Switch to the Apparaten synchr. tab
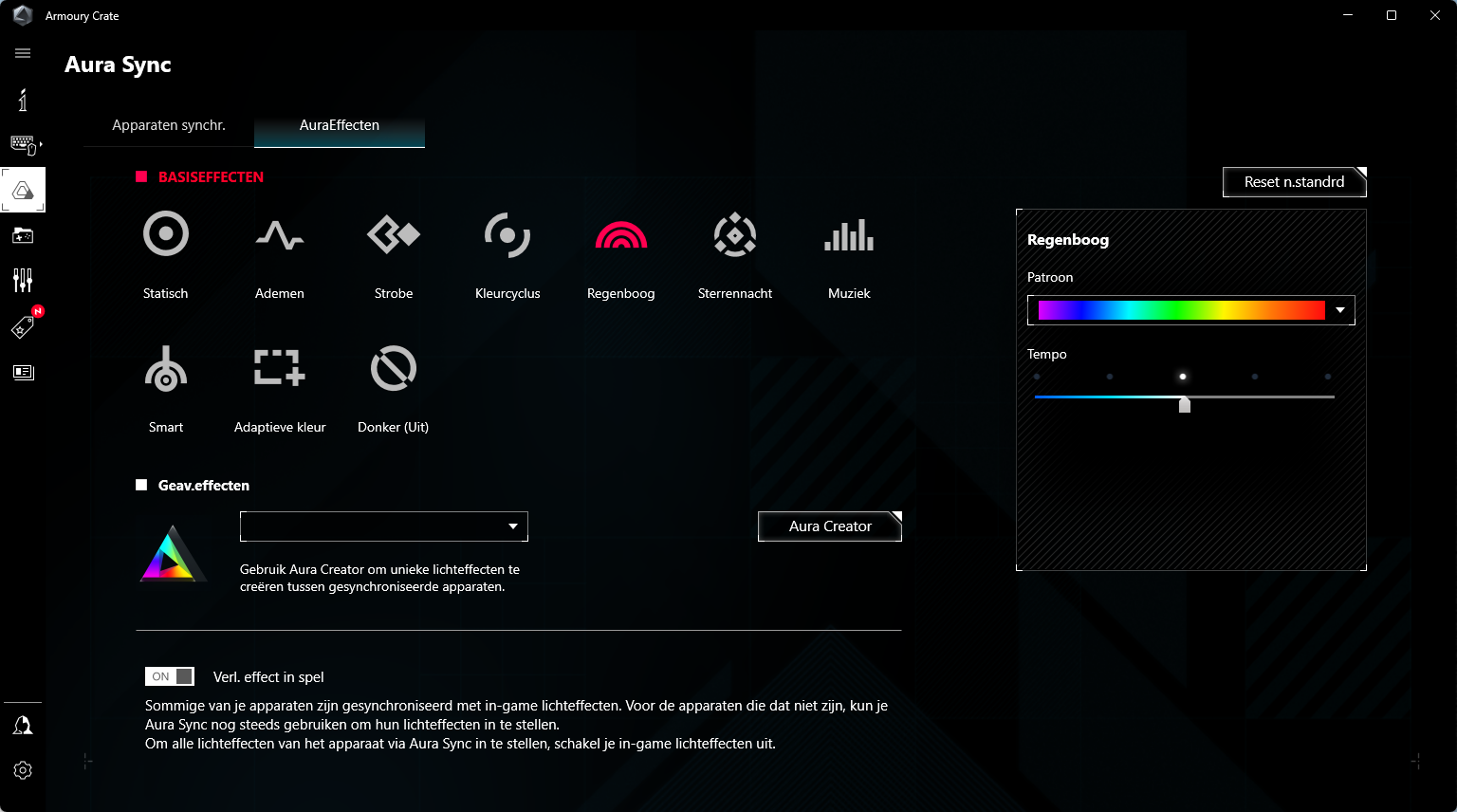 click(x=169, y=125)
